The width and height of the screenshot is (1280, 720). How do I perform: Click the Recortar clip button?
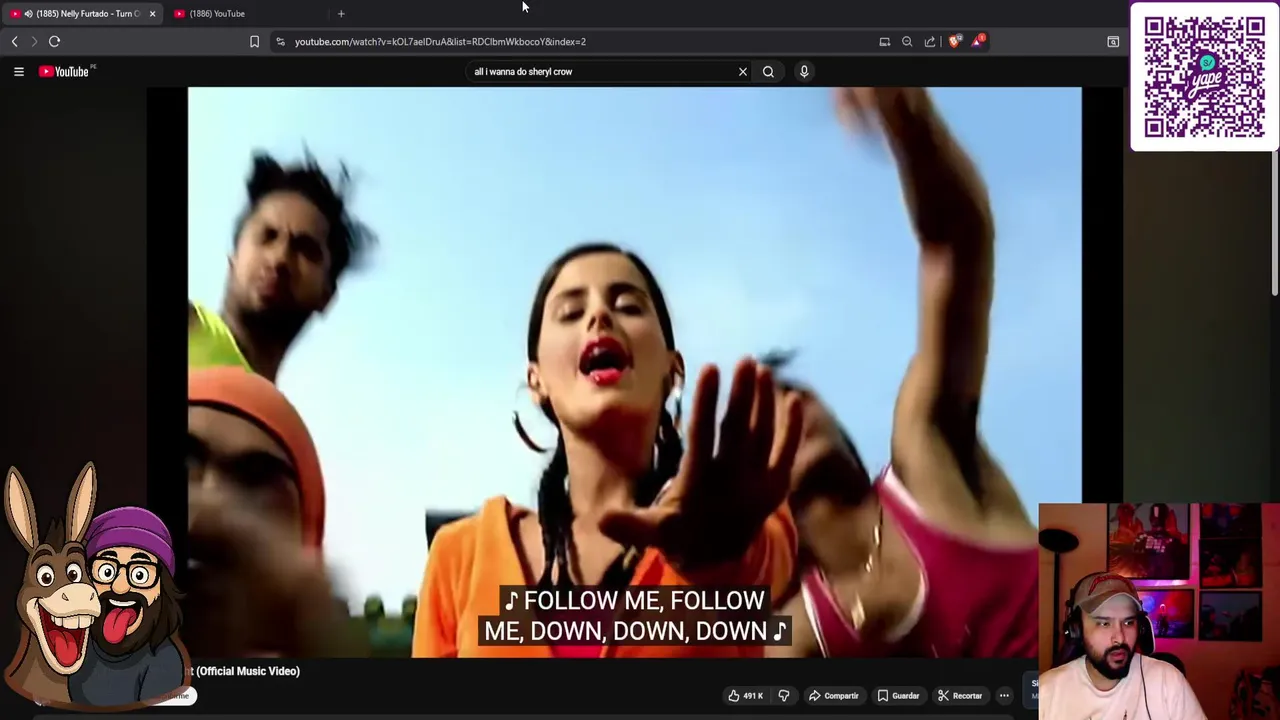(x=960, y=696)
